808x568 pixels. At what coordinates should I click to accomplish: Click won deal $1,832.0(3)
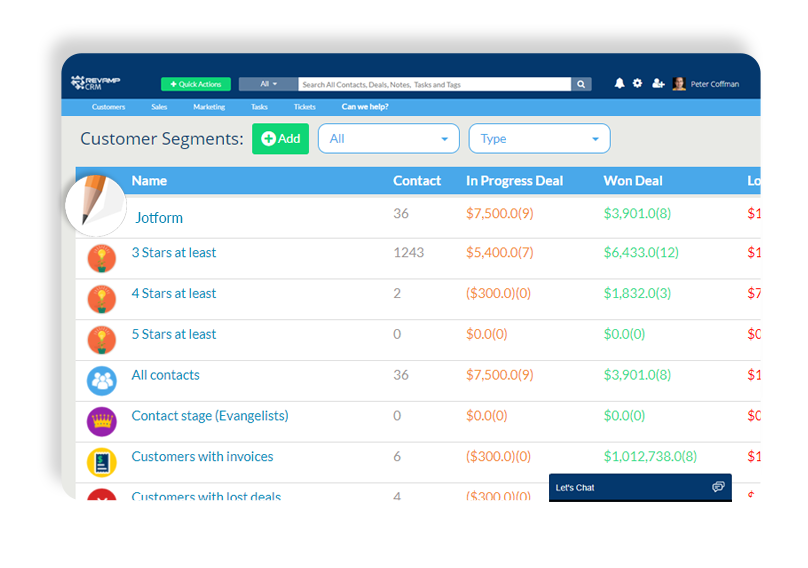coord(637,293)
